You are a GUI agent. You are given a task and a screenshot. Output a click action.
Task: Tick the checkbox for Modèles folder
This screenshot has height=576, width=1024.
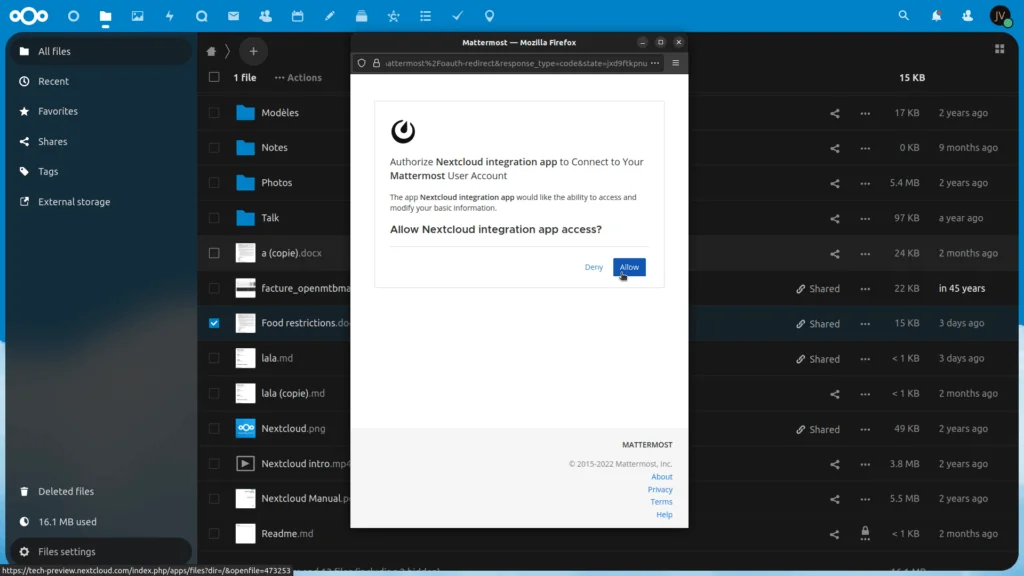click(x=214, y=112)
